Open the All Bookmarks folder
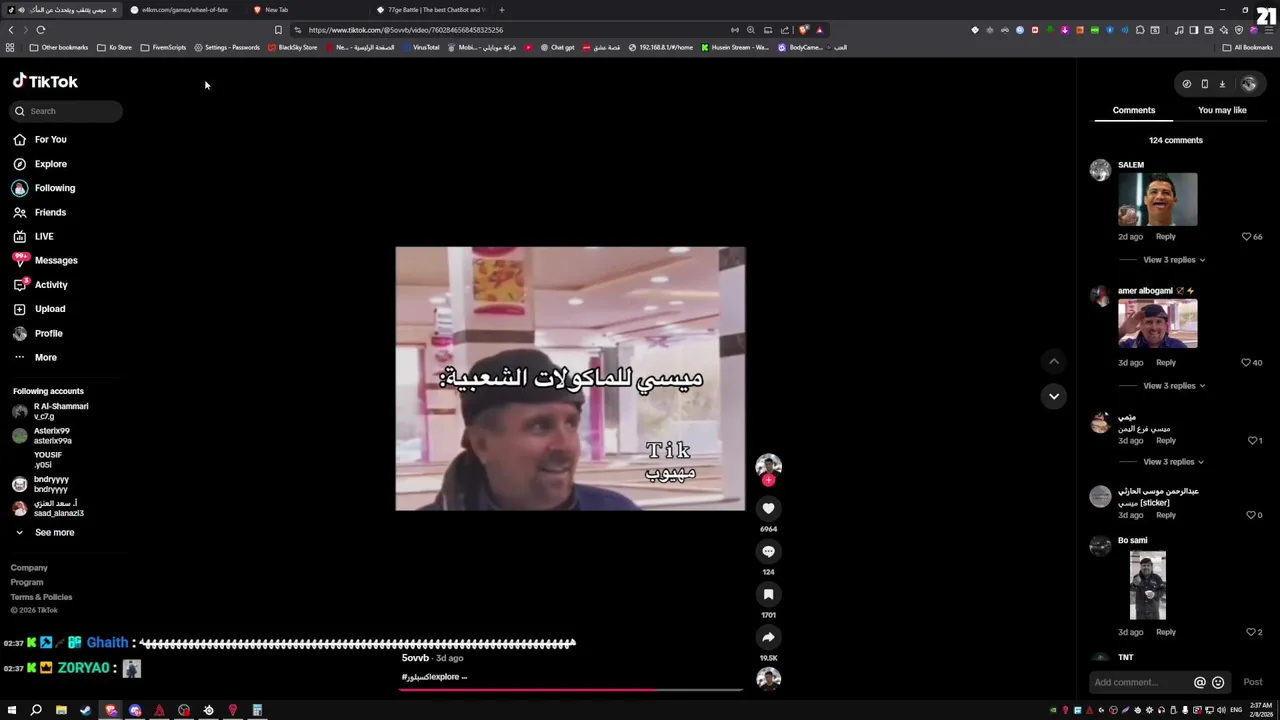 [x=1248, y=47]
